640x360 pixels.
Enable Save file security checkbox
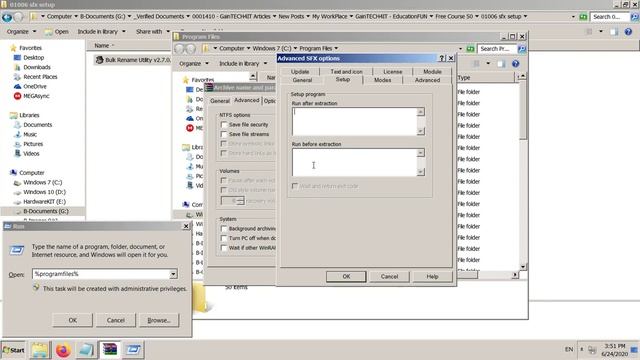tap(224, 124)
